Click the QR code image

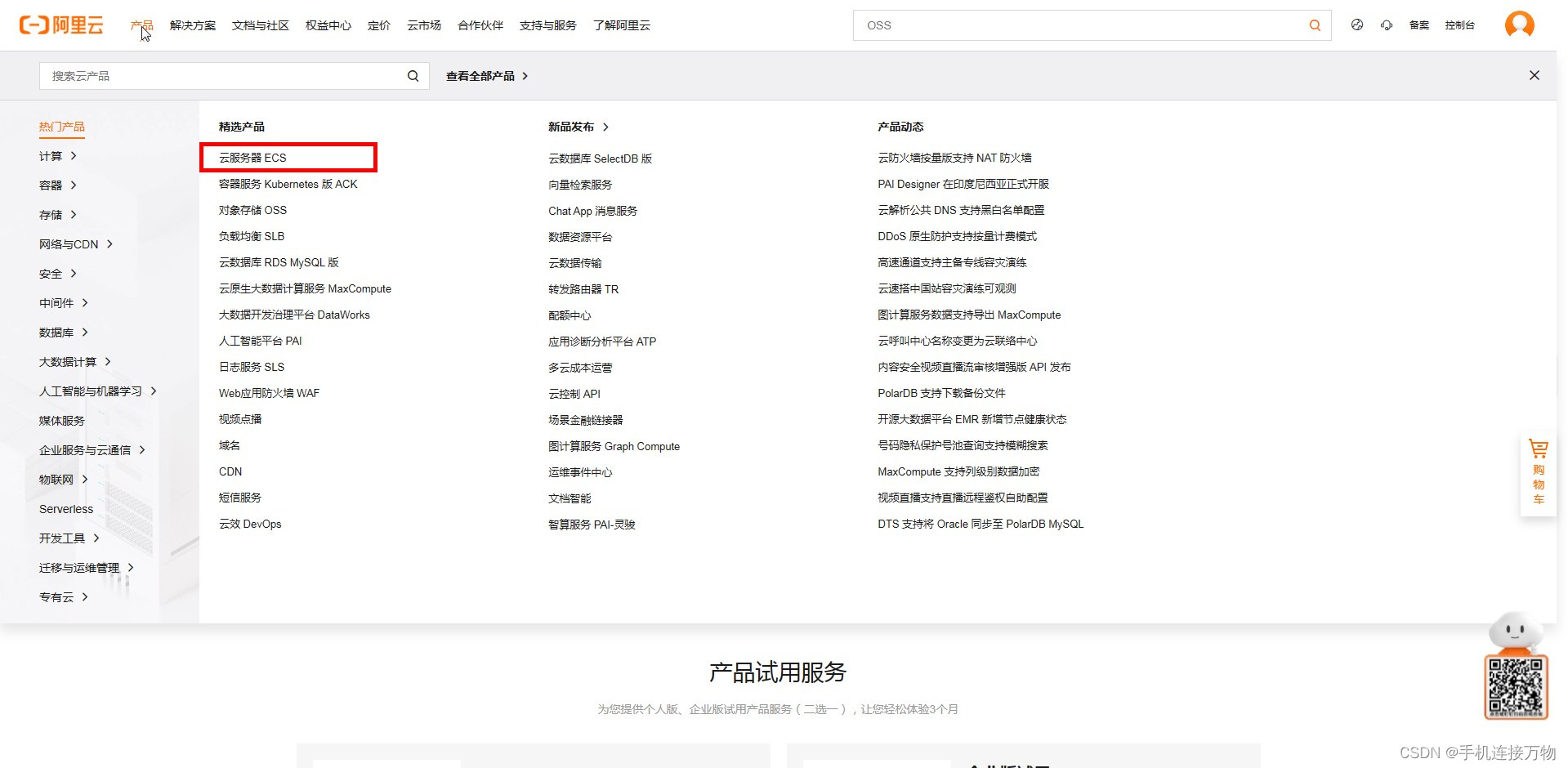point(1516,687)
